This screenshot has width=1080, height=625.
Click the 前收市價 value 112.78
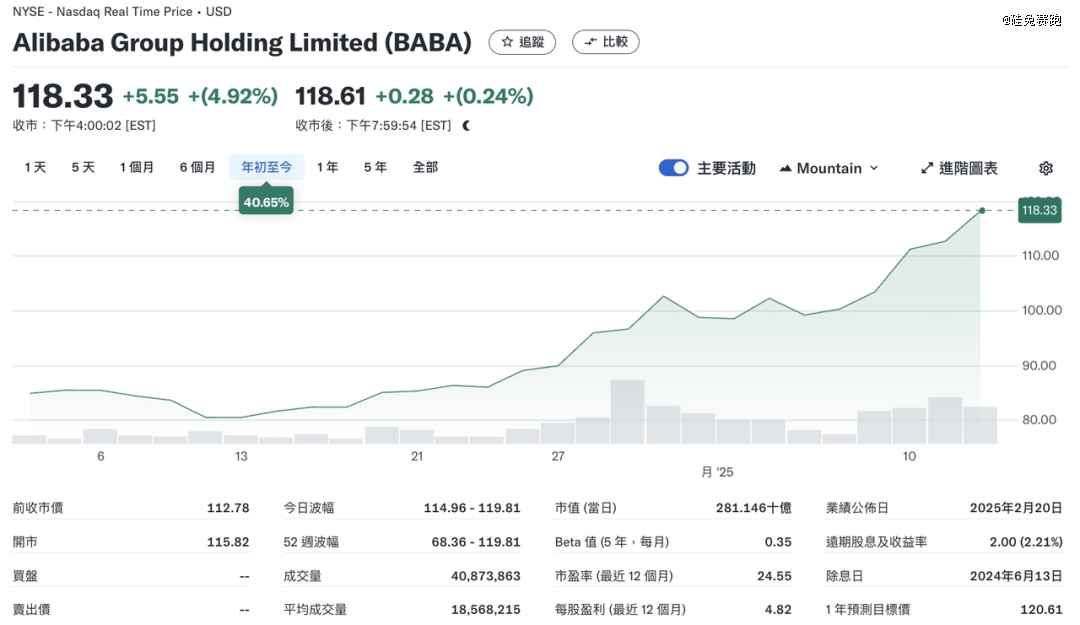(x=228, y=508)
